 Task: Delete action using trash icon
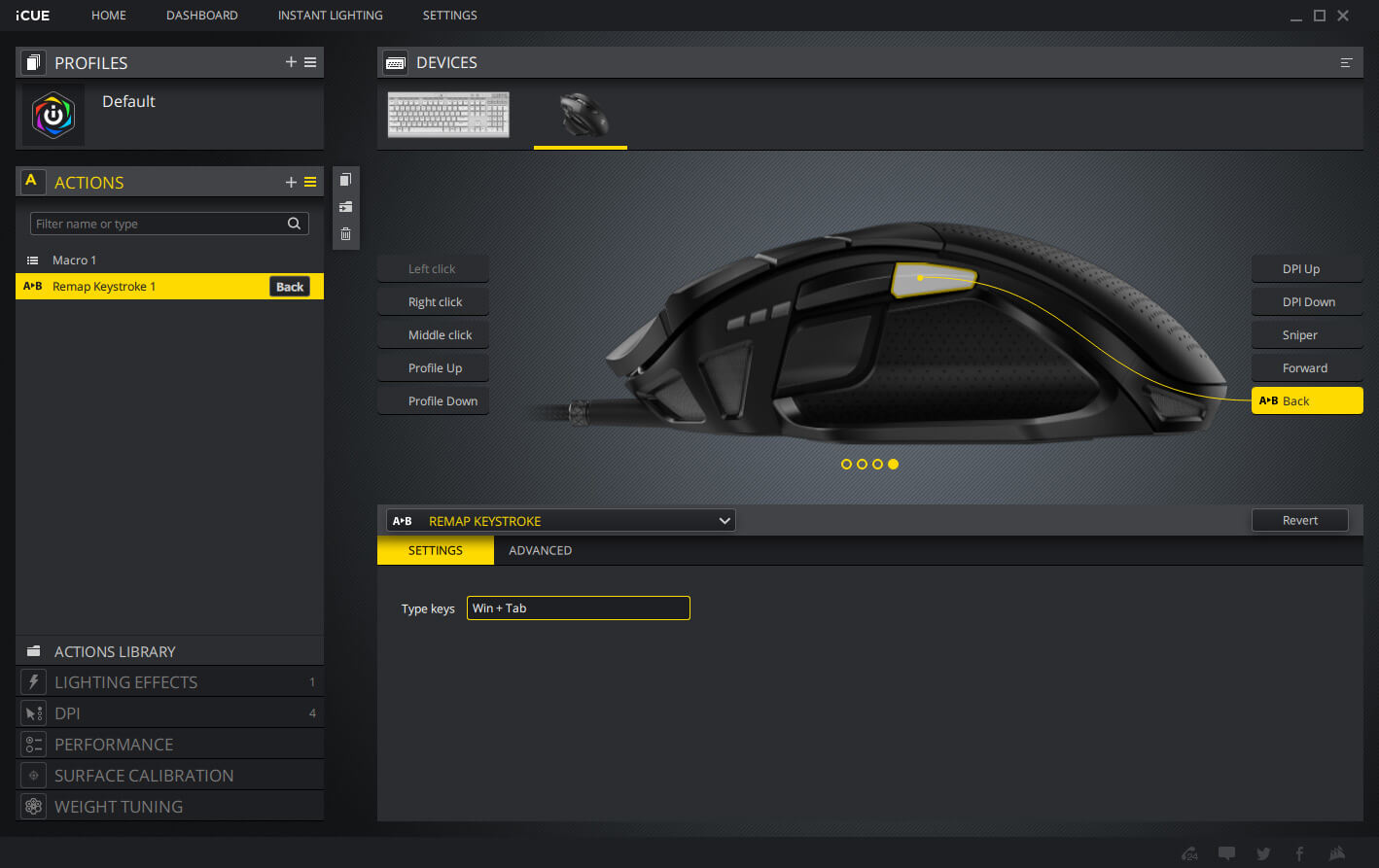pyautogui.click(x=345, y=234)
